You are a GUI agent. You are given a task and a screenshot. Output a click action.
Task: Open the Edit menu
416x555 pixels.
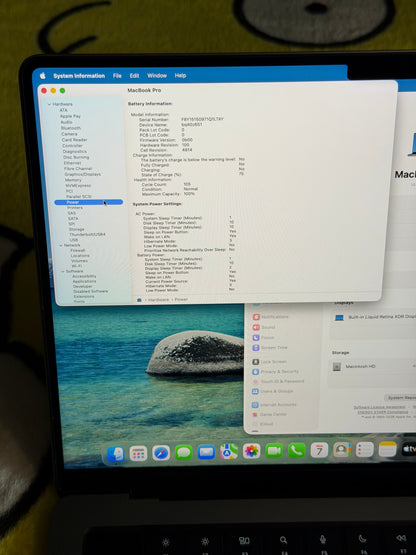134,76
